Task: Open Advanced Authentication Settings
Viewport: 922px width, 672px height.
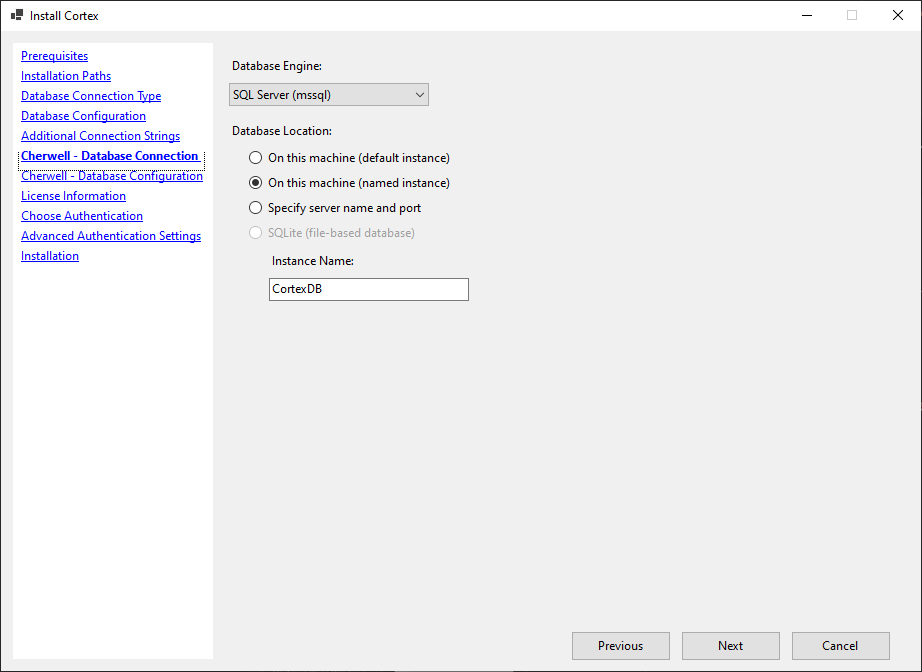Action: click(x=110, y=235)
